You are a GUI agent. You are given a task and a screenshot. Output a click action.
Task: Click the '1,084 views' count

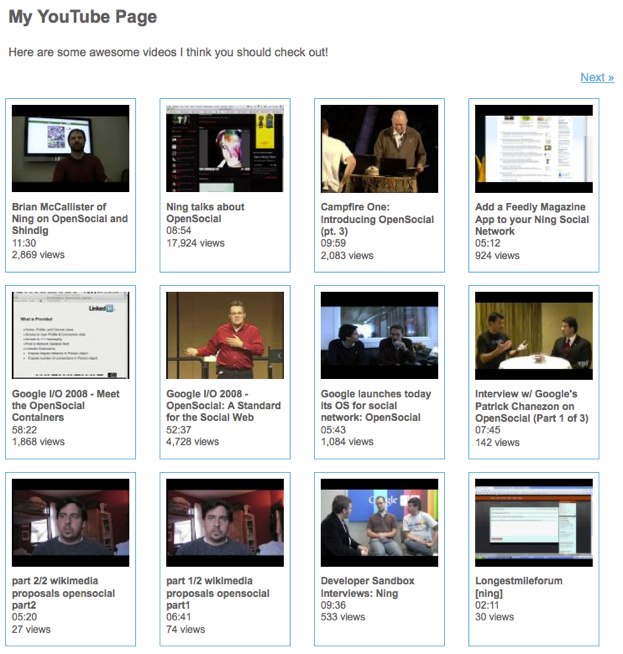pos(347,441)
